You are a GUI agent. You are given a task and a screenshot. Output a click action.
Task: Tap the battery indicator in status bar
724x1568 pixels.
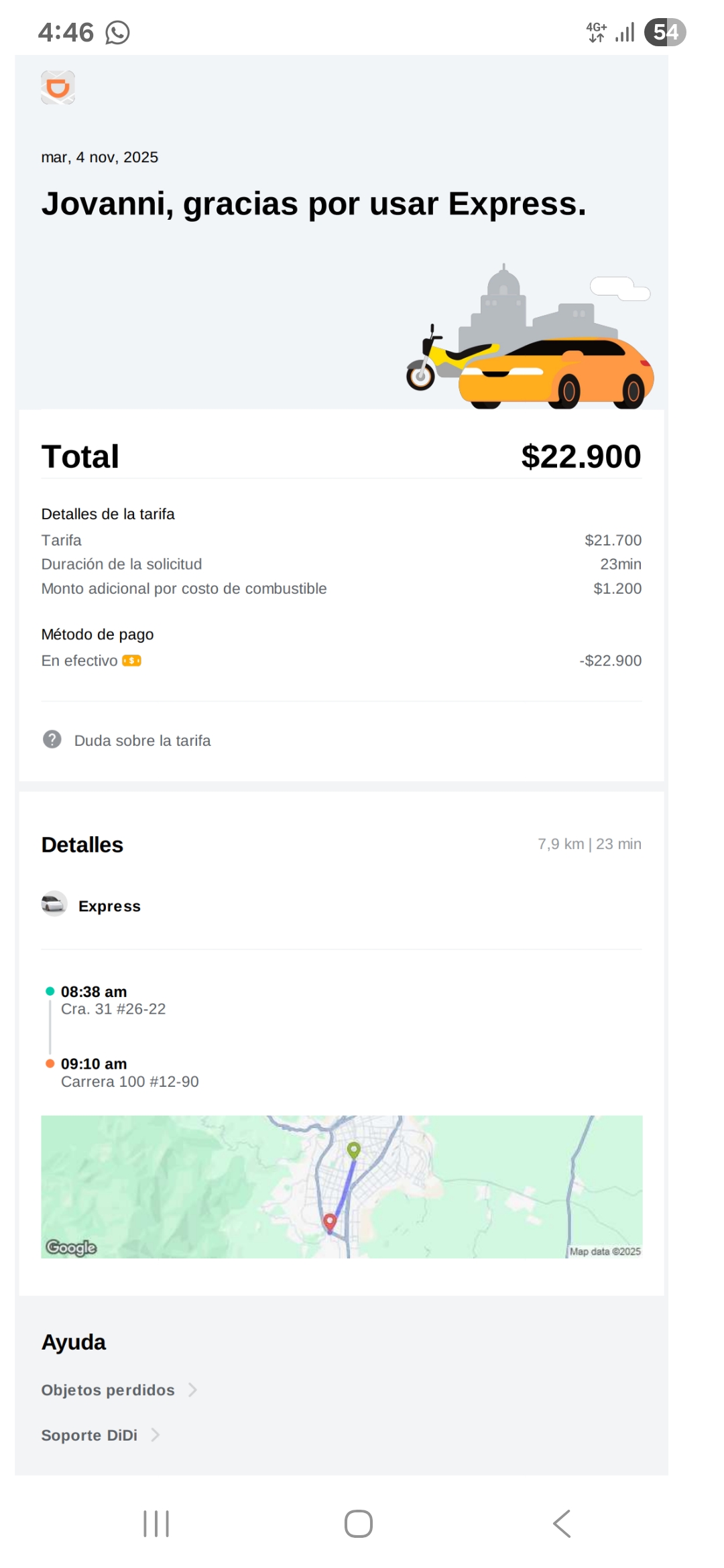coord(665,32)
